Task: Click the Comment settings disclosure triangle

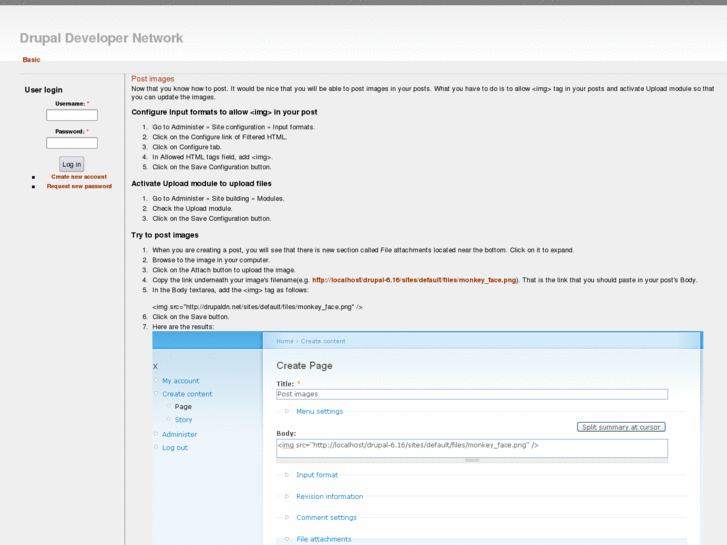Action: pos(287,518)
